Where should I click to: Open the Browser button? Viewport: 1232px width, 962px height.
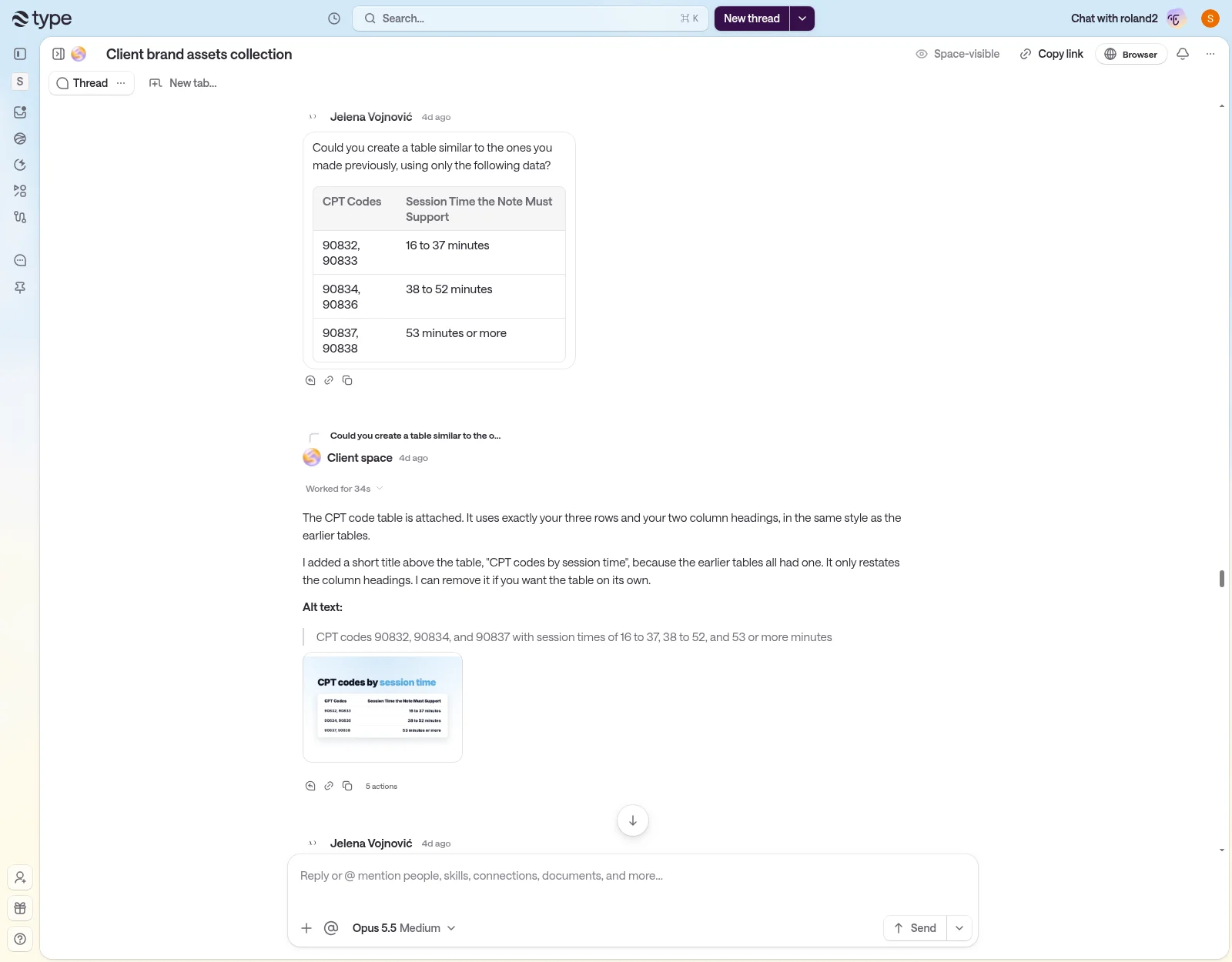pyautogui.click(x=1131, y=54)
